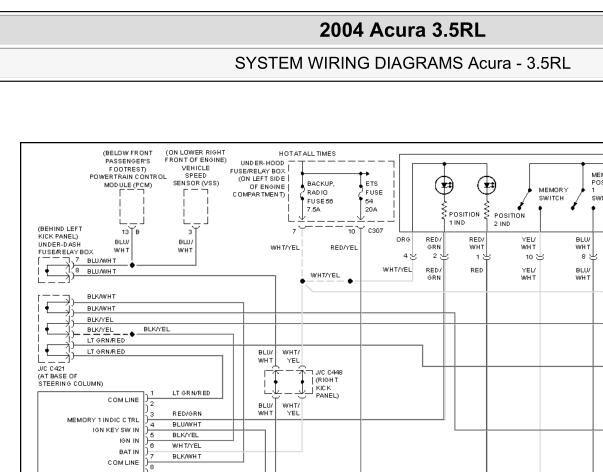This screenshot has width=603, height=472.
Task: Click the 'IGN IN' pin label
Action: tap(129, 441)
